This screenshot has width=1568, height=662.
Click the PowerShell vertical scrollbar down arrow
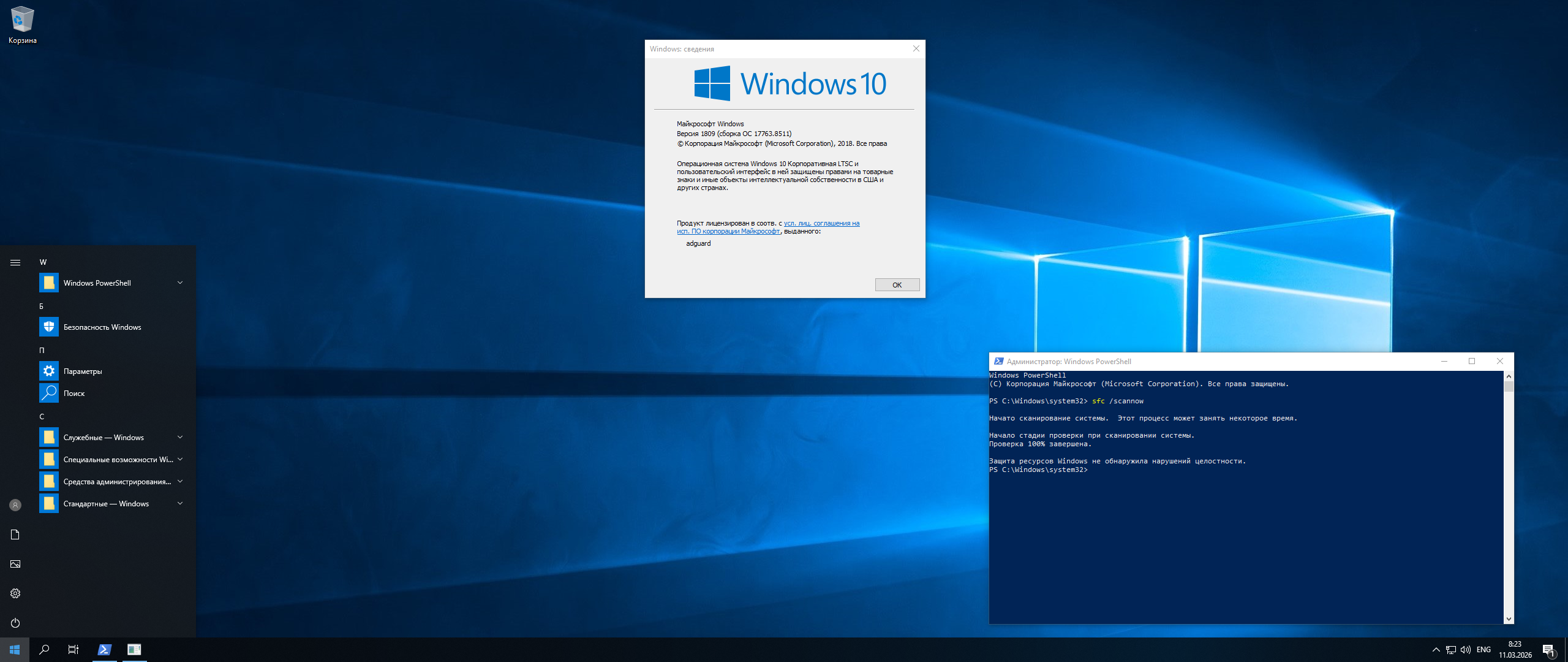pos(1509,619)
